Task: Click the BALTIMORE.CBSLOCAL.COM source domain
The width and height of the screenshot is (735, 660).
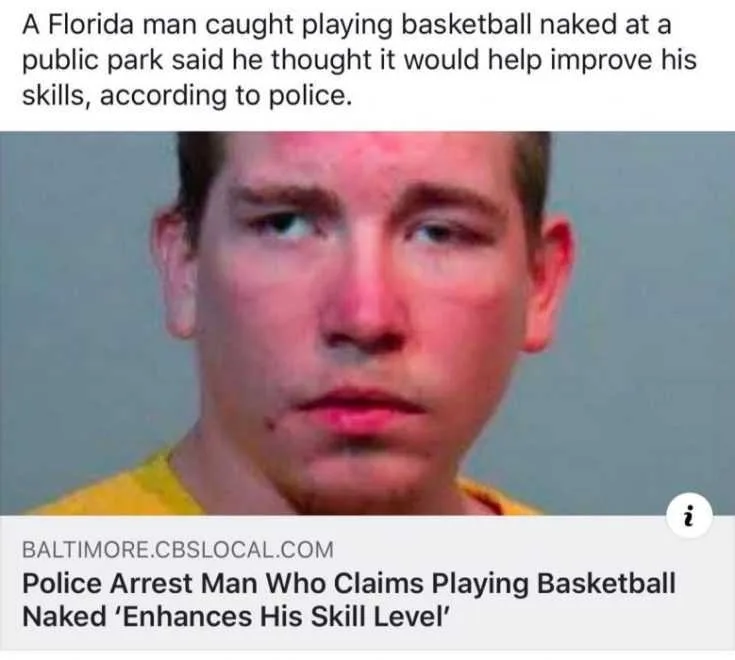Action: [178, 549]
